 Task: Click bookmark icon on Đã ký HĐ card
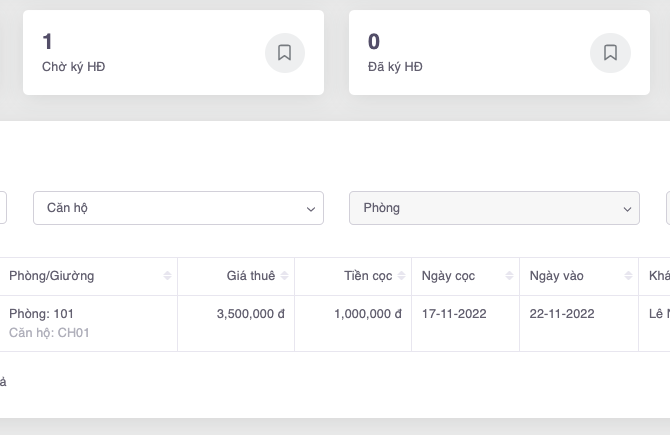coord(610,53)
